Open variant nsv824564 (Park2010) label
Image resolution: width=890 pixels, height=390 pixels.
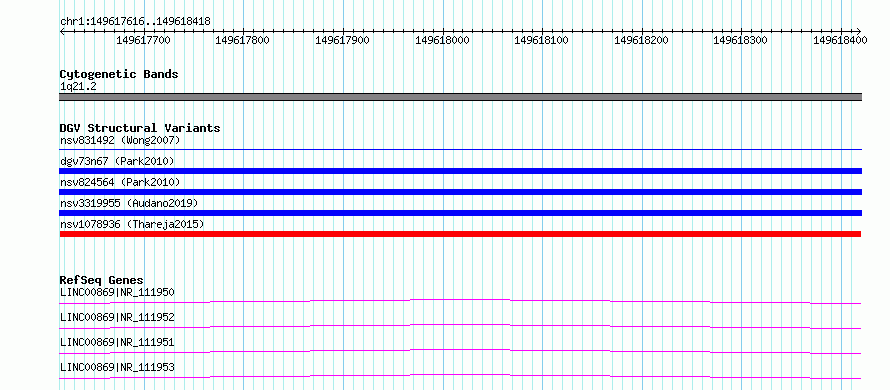tap(120, 182)
